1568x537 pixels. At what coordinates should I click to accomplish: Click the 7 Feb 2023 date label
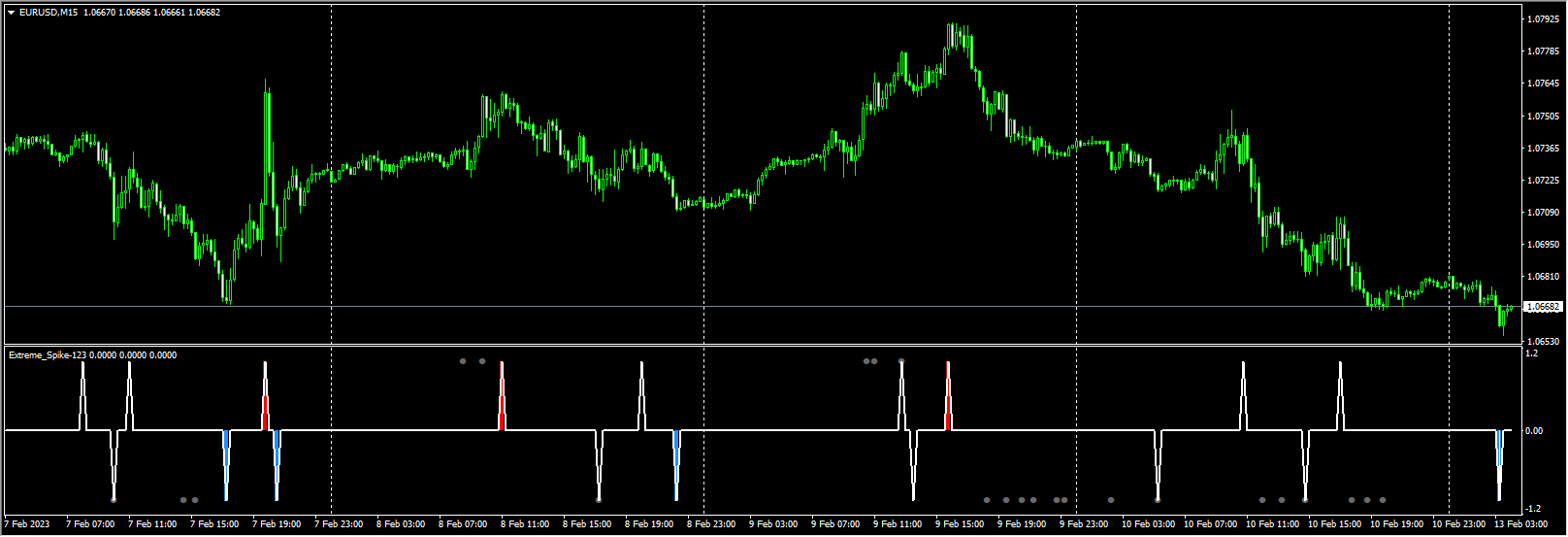tap(27, 524)
